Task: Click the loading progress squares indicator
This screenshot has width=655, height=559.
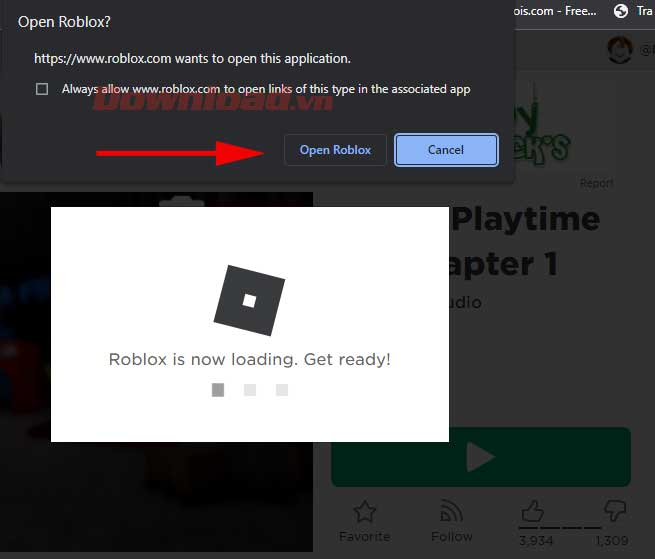Action: (250, 390)
